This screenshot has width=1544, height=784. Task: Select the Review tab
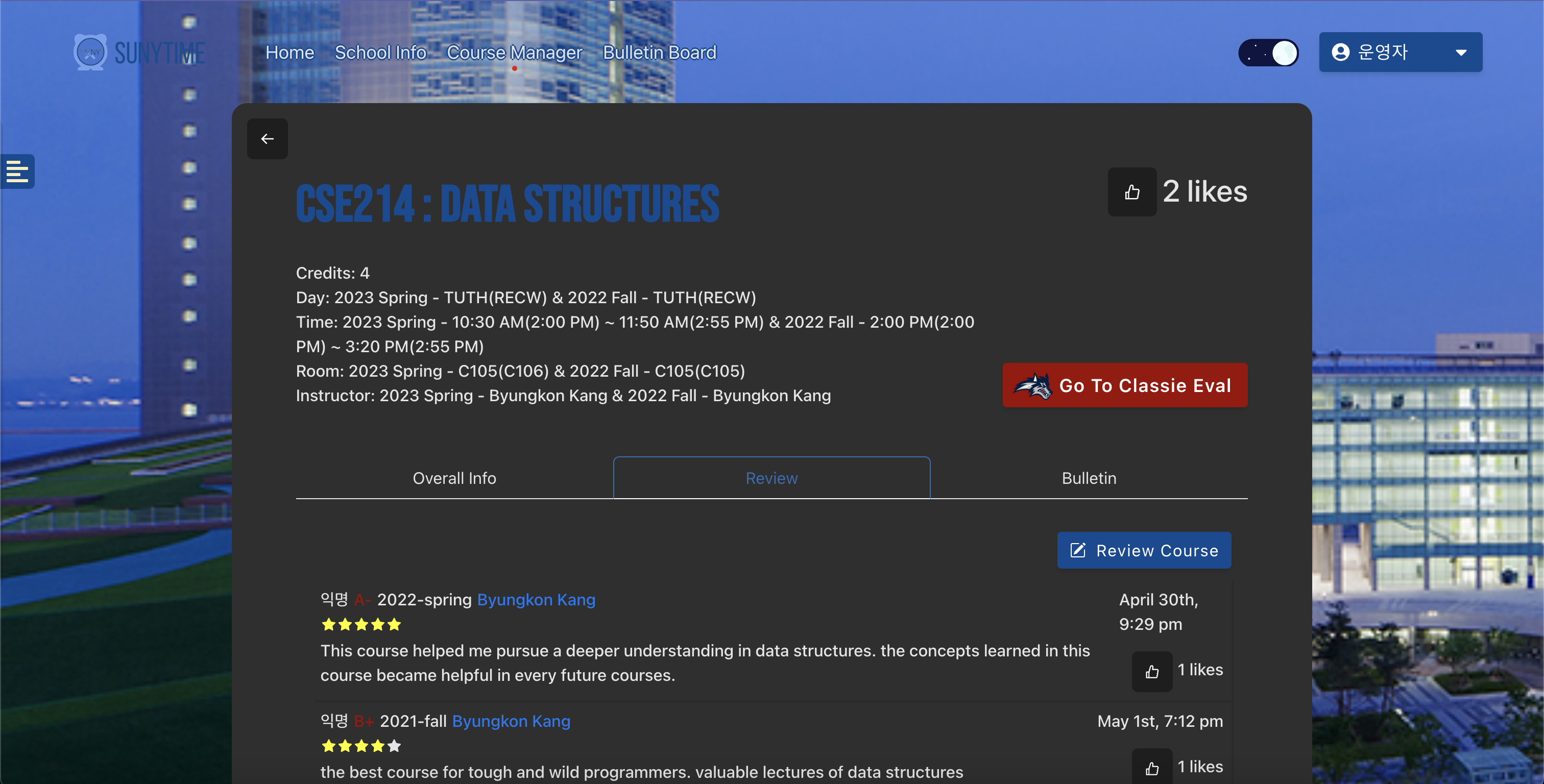coord(771,478)
